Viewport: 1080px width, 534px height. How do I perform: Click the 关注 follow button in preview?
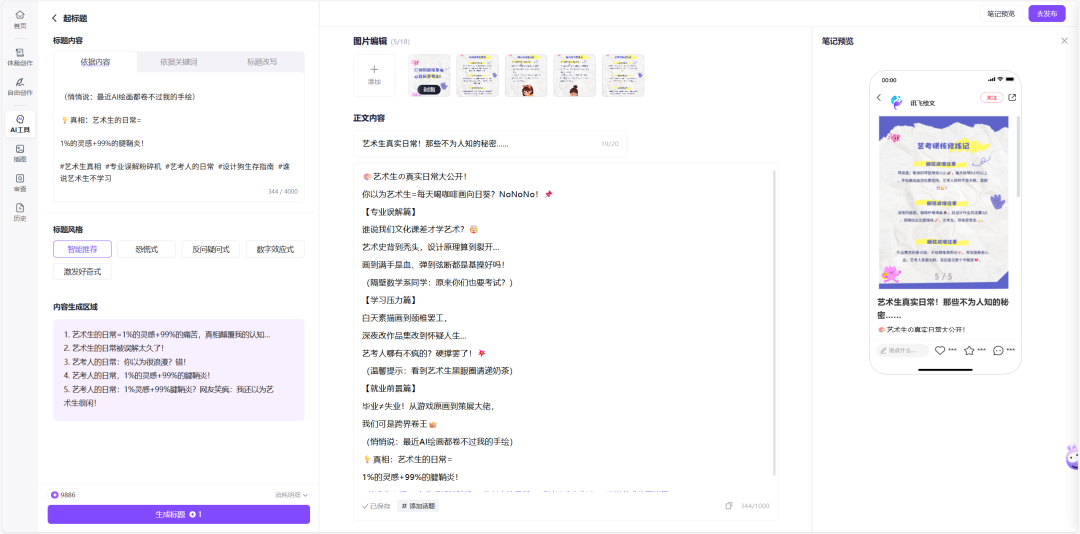(x=991, y=98)
